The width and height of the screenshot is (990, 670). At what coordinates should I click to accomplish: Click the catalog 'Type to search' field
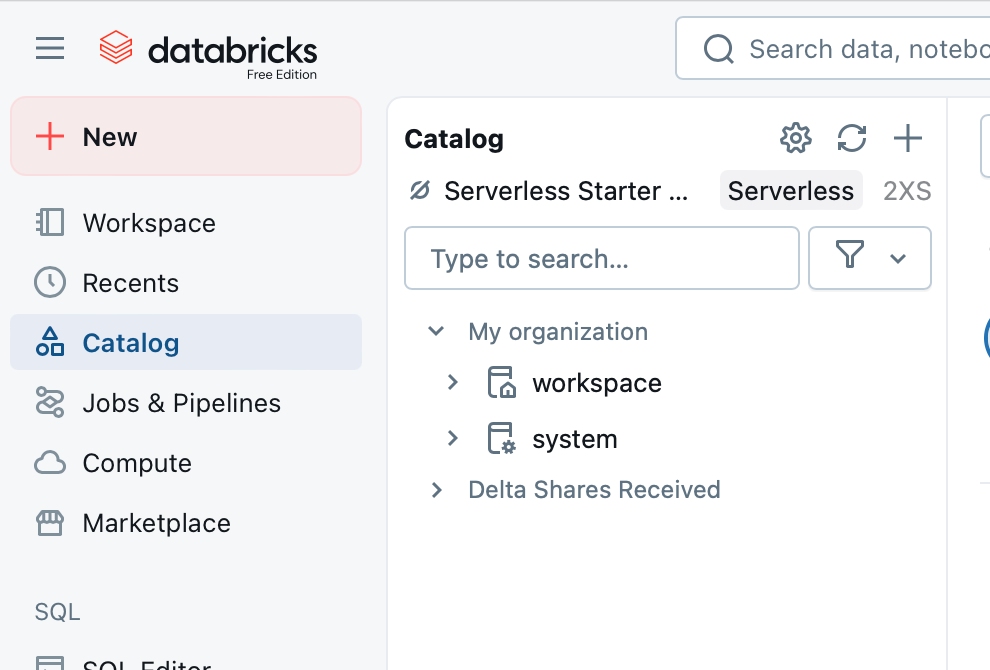pyautogui.click(x=601, y=259)
